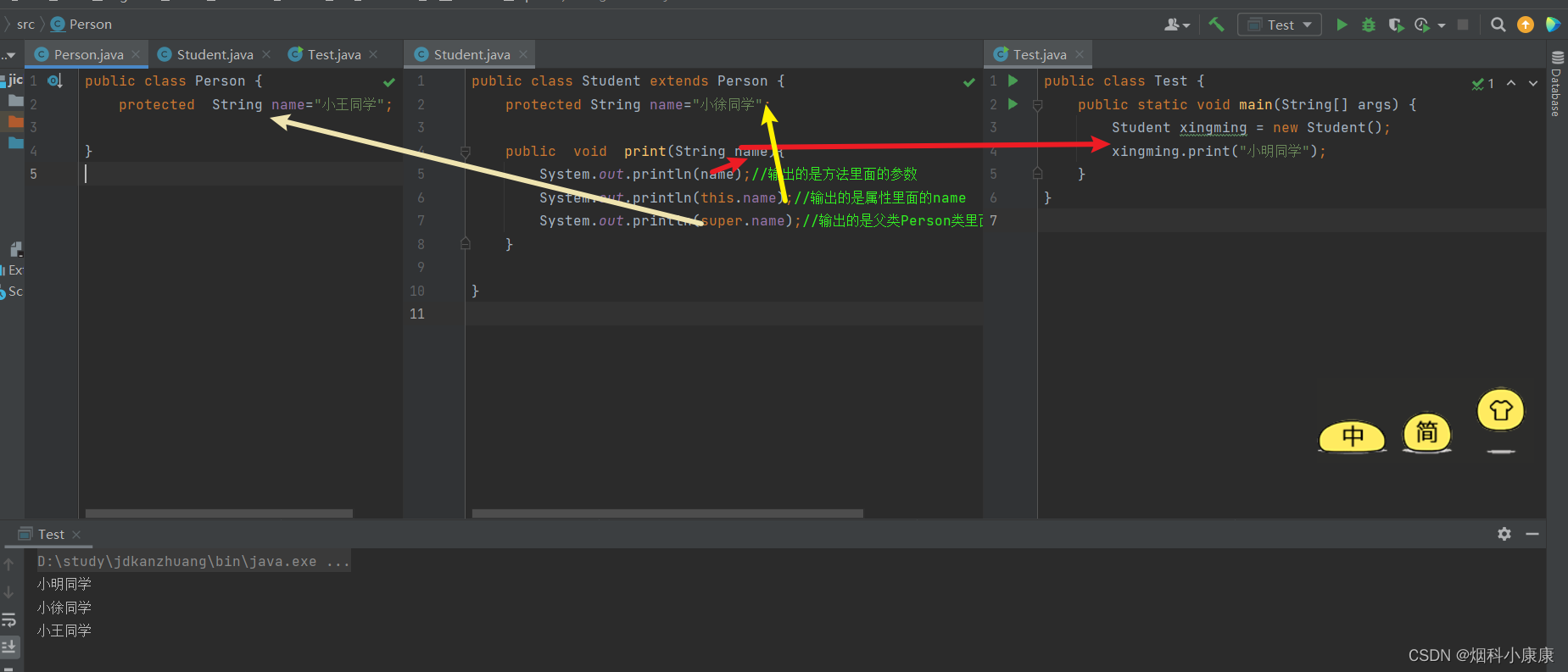Viewport: 1568px width, 672px height.
Task: Open the Test run configuration dropdown
Action: pos(1280,25)
